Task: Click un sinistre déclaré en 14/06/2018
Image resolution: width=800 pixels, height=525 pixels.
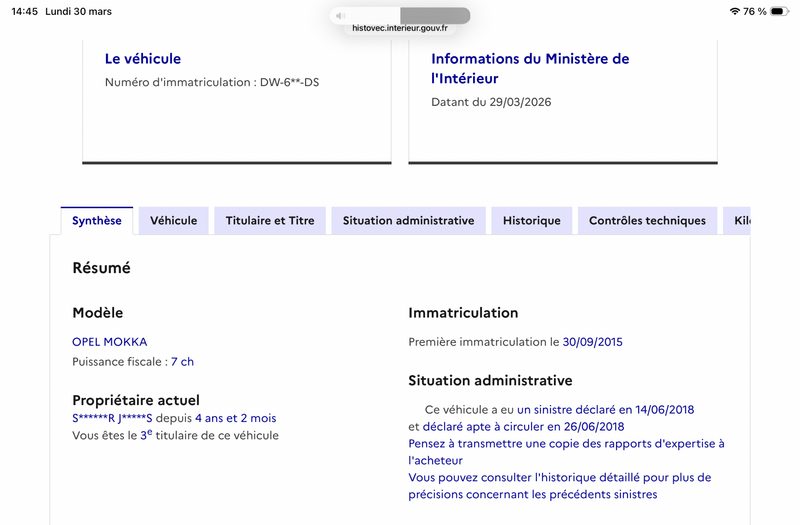Action: 606,410
